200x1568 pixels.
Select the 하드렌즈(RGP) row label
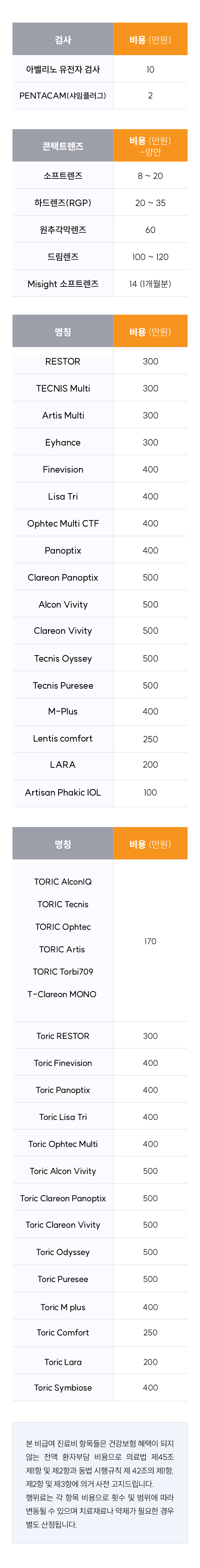coord(62,203)
